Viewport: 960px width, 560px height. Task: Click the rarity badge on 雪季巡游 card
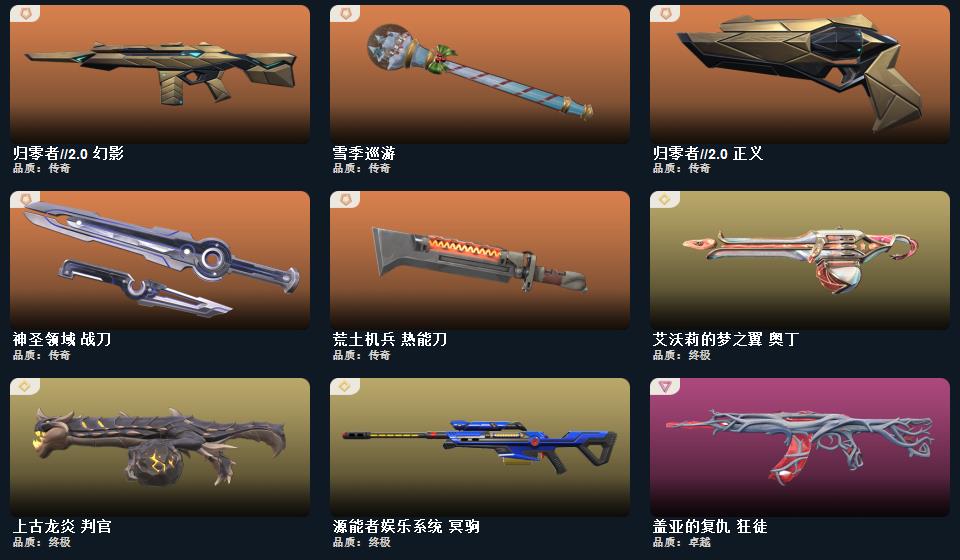345,13
